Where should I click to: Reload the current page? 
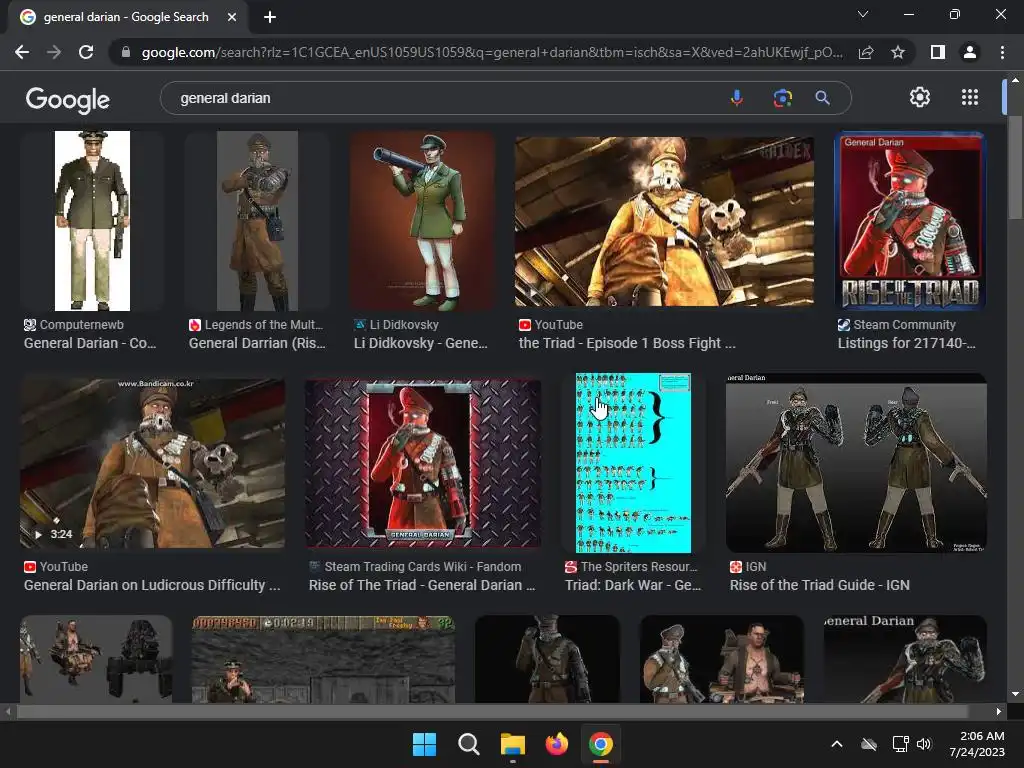[86, 52]
